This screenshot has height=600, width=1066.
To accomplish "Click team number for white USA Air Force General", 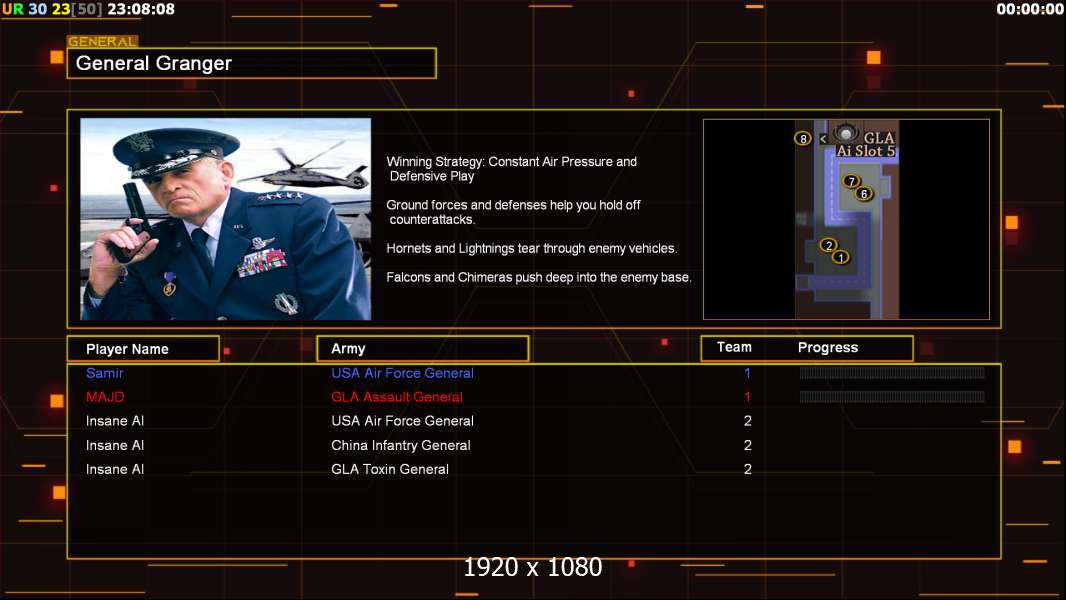I will pos(748,421).
